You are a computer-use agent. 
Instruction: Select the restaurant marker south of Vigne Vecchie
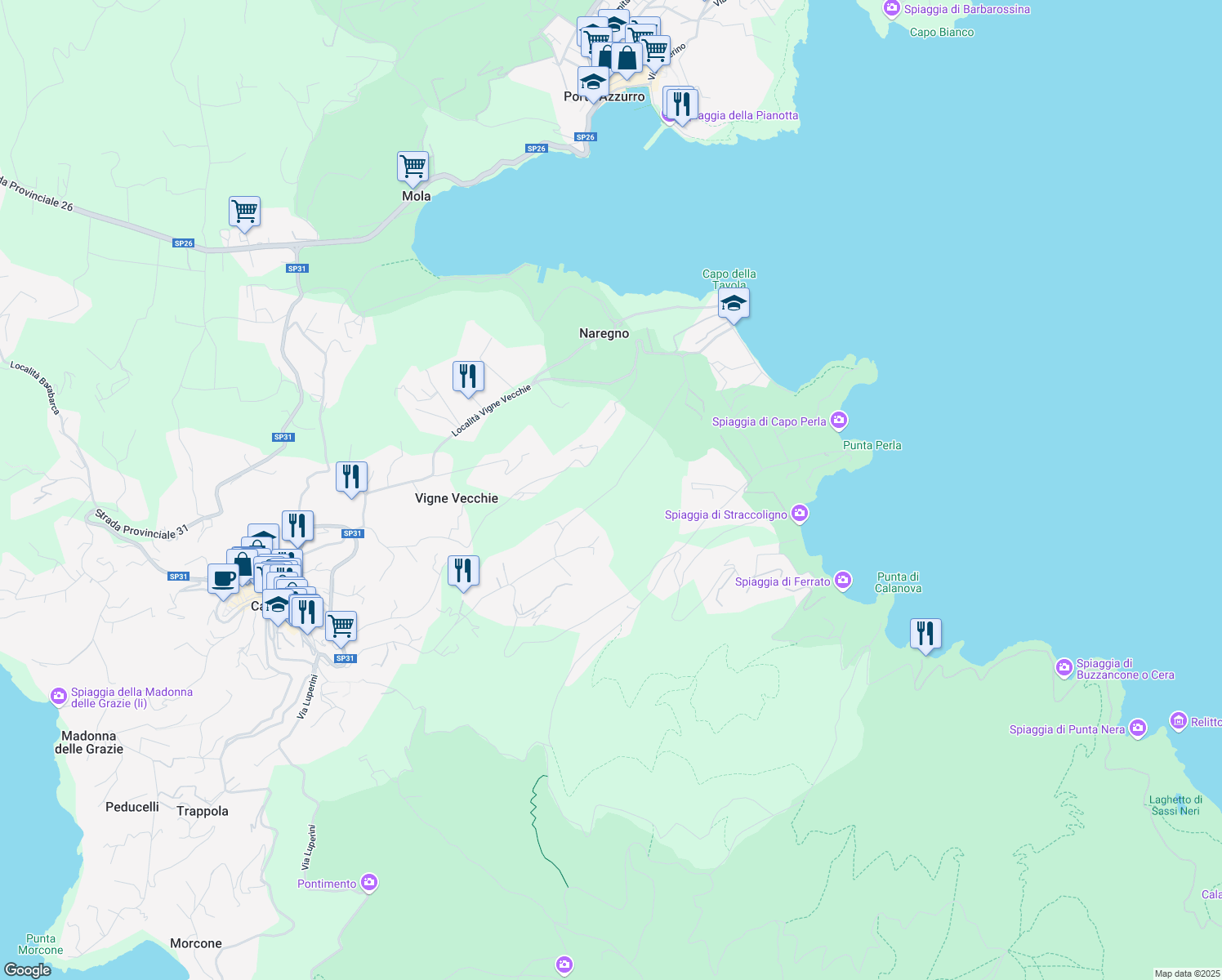[x=463, y=571]
